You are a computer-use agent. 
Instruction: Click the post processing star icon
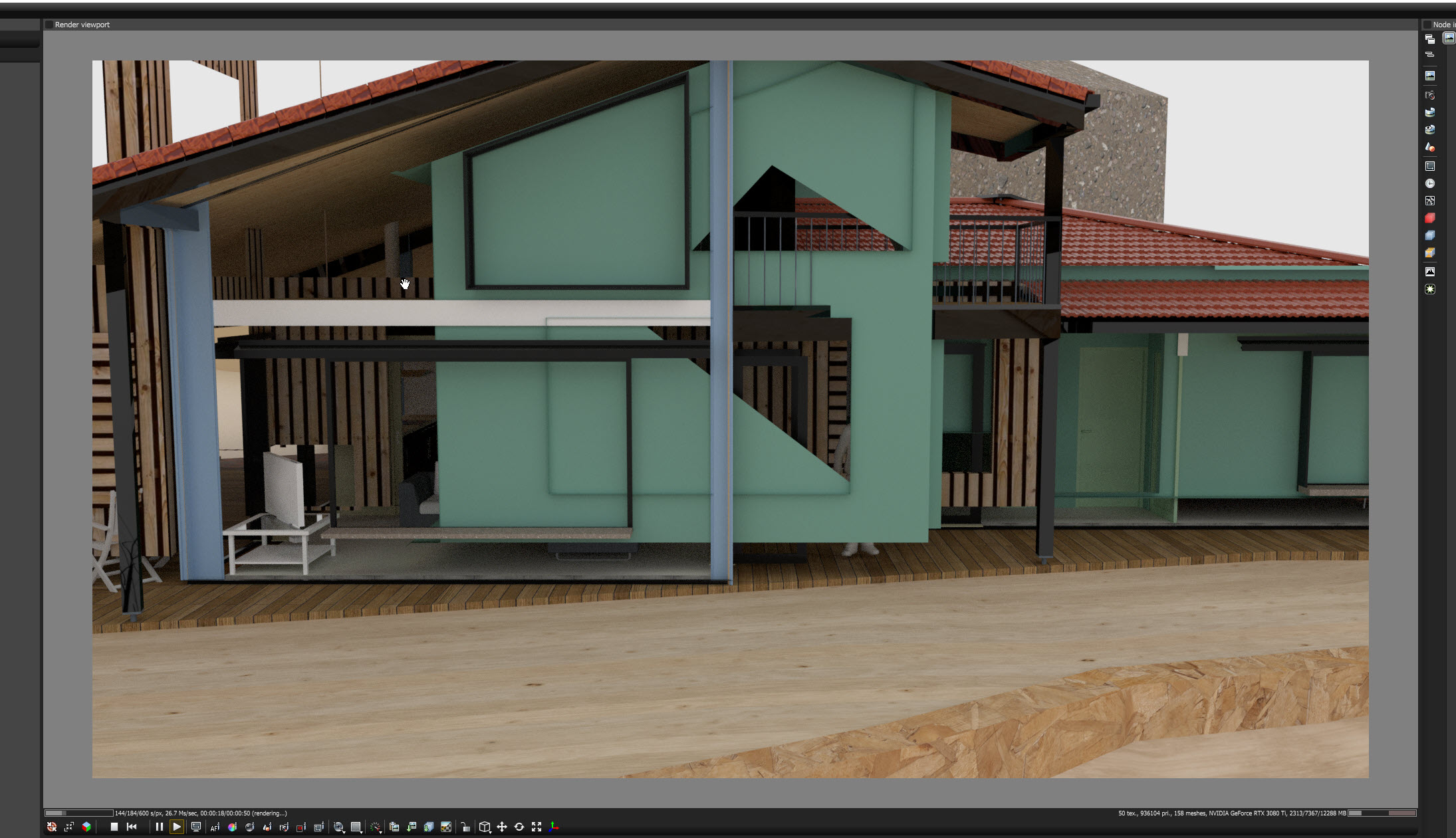click(1430, 289)
